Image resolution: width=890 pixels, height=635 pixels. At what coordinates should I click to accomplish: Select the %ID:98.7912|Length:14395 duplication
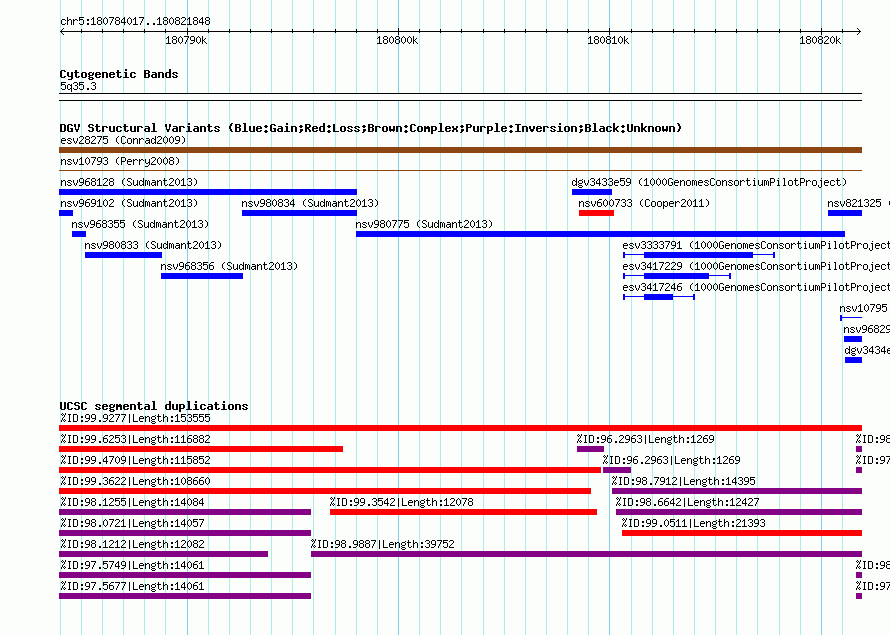[737, 491]
